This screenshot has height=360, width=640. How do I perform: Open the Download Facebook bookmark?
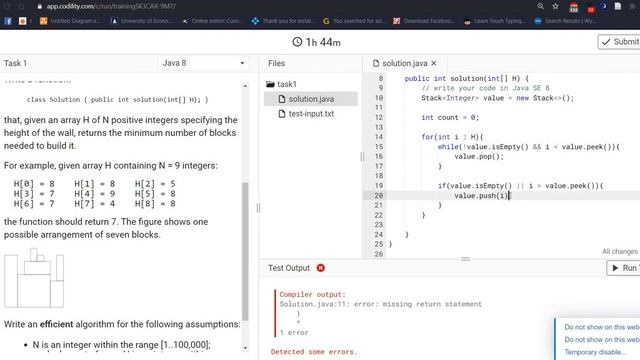tap(424, 21)
